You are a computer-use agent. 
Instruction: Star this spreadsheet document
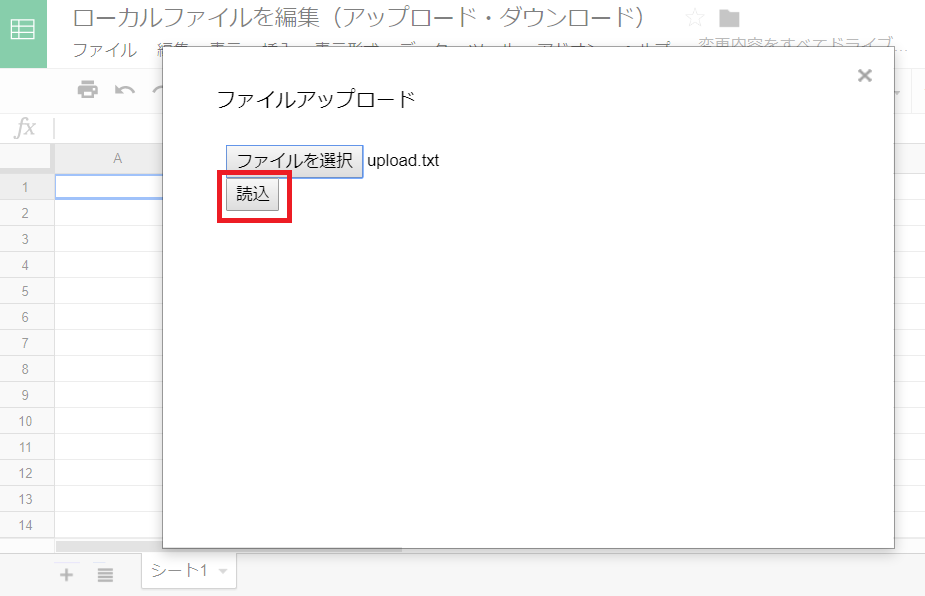tap(695, 18)
